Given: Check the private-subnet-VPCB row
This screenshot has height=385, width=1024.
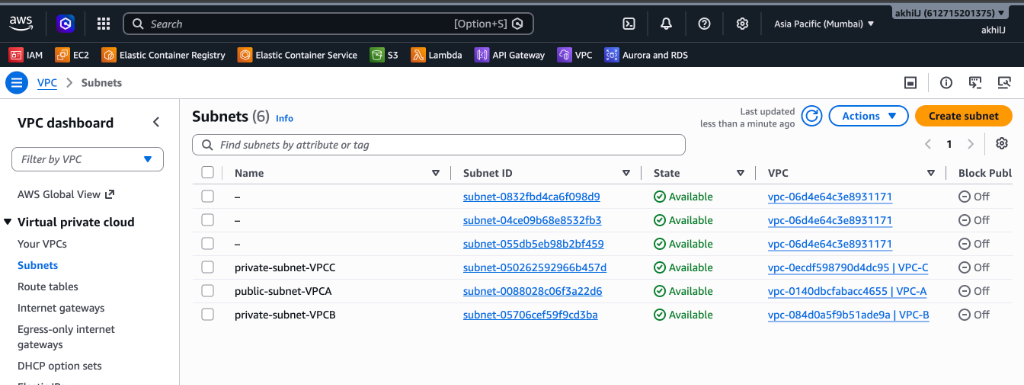Looking at the screenshot, I should click(208, 315).
